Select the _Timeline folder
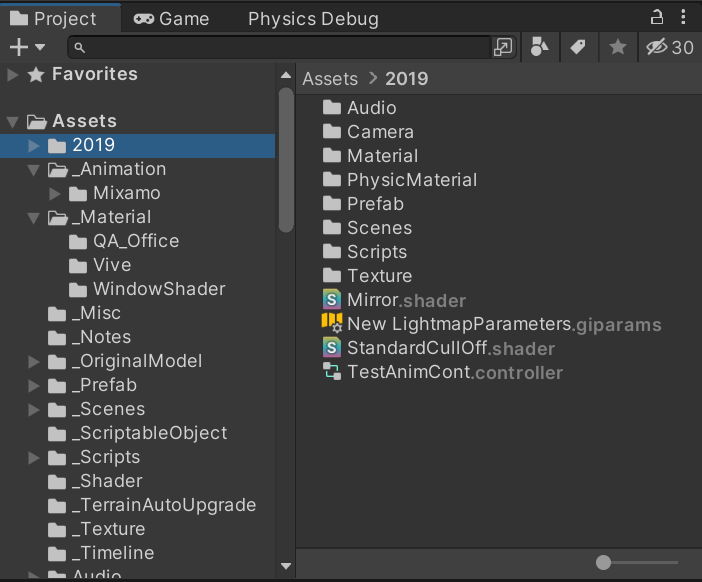Screen dimensions: 702x582 coord(101,553)
